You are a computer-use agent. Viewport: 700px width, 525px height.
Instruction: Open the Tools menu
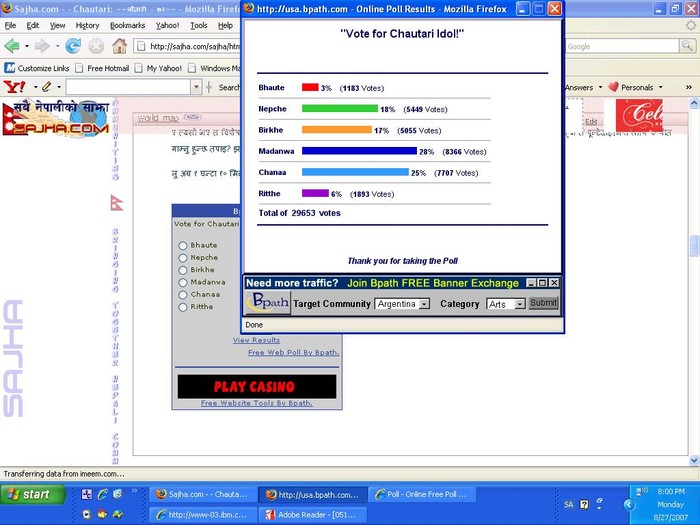click(x=199, y=25)
